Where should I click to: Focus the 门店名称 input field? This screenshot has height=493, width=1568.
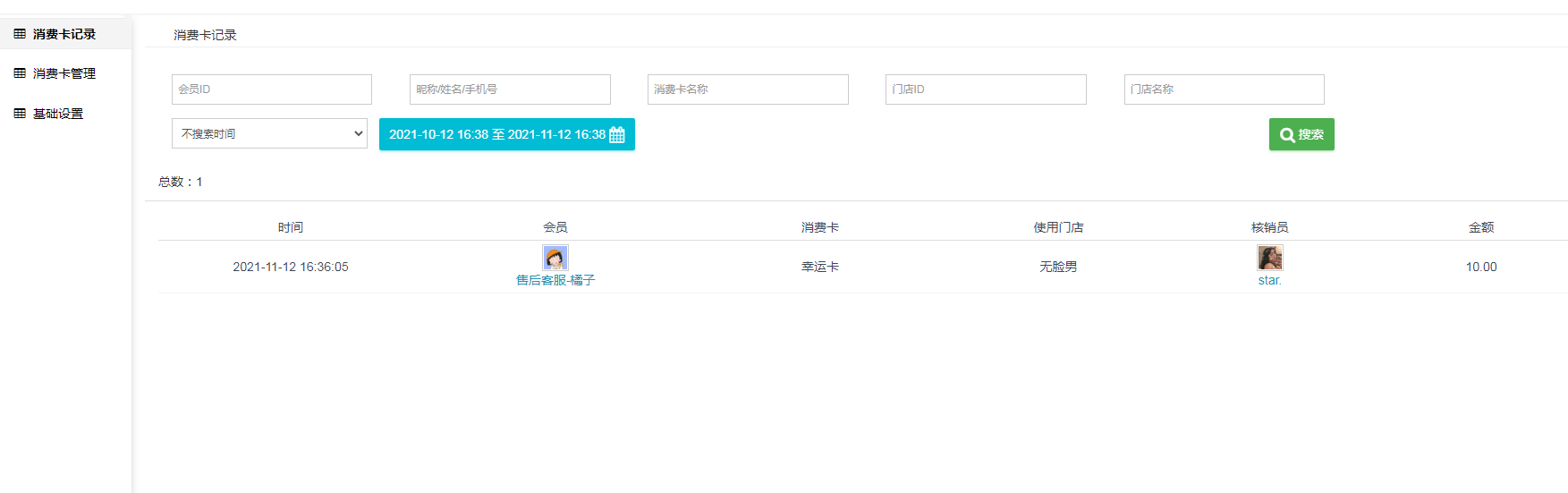click(x=1225, y=89)
